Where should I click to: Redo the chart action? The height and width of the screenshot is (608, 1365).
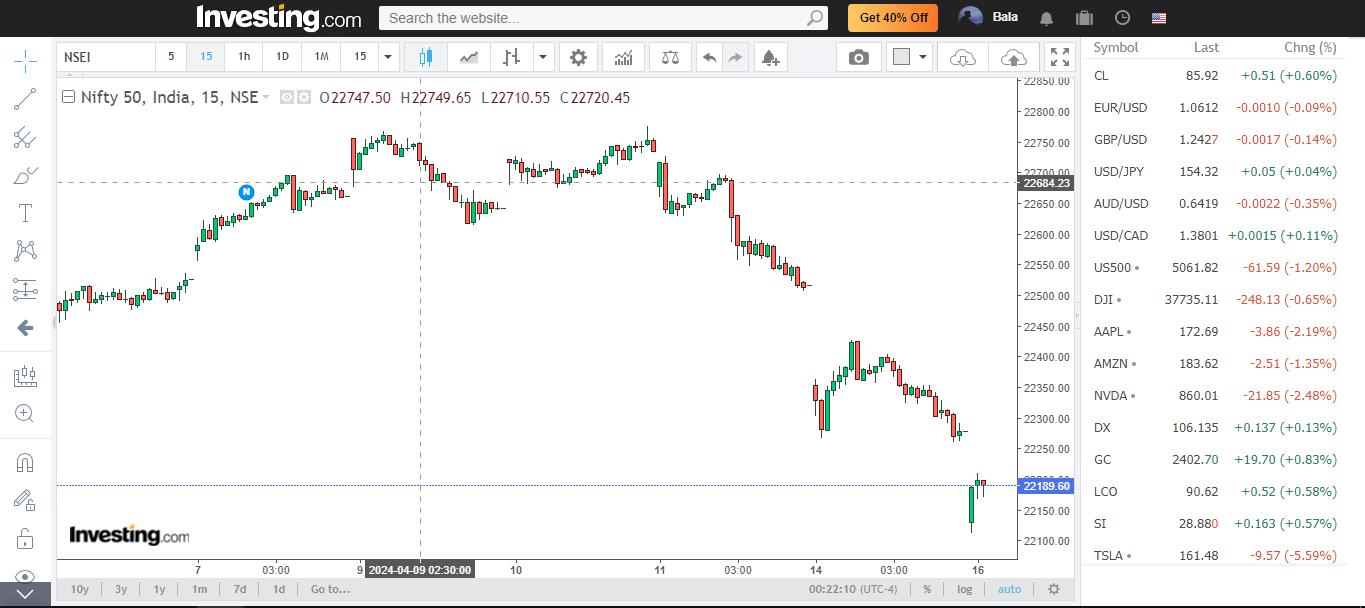click(735, 57)
